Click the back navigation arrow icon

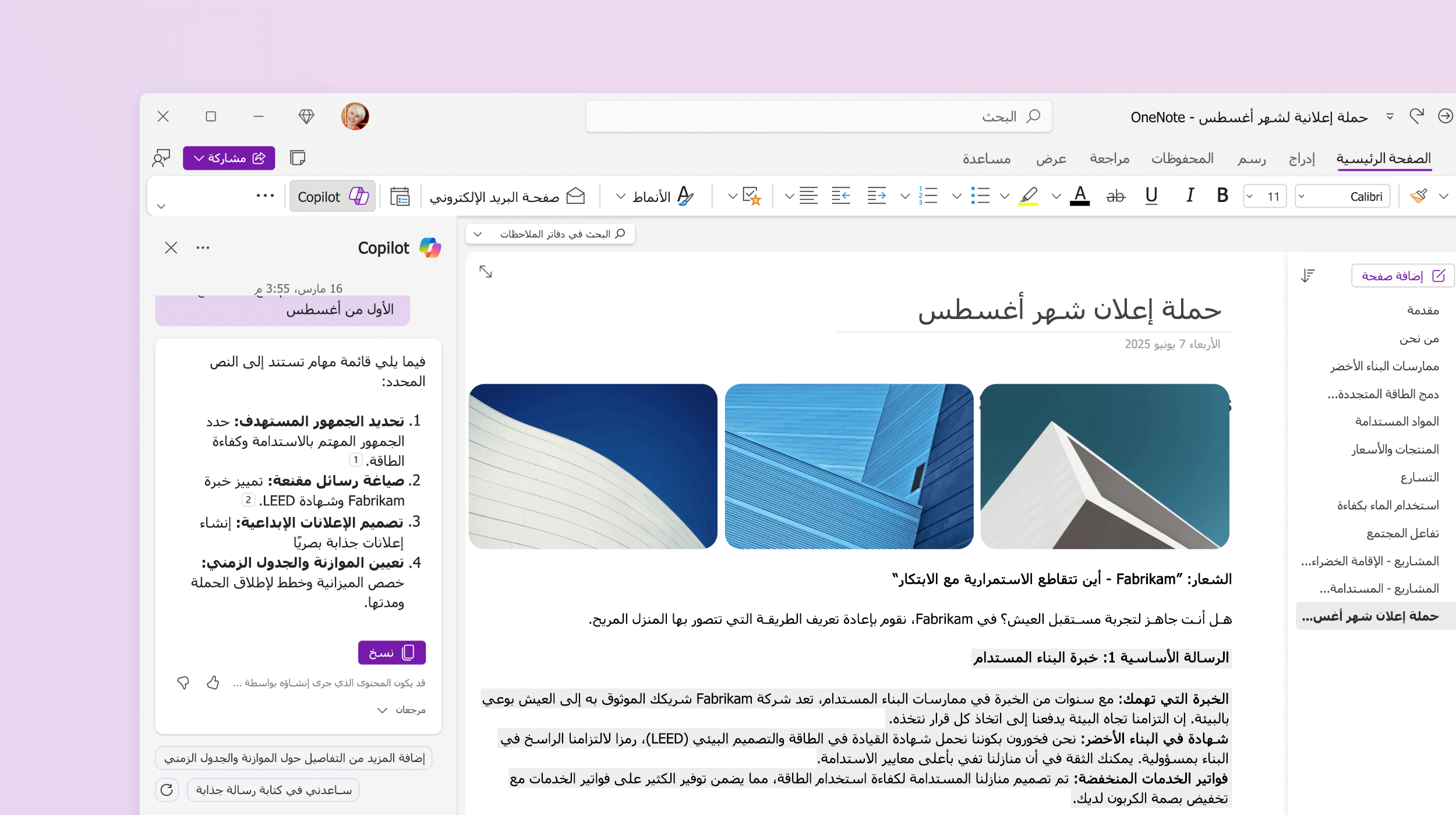(1446, 116)
